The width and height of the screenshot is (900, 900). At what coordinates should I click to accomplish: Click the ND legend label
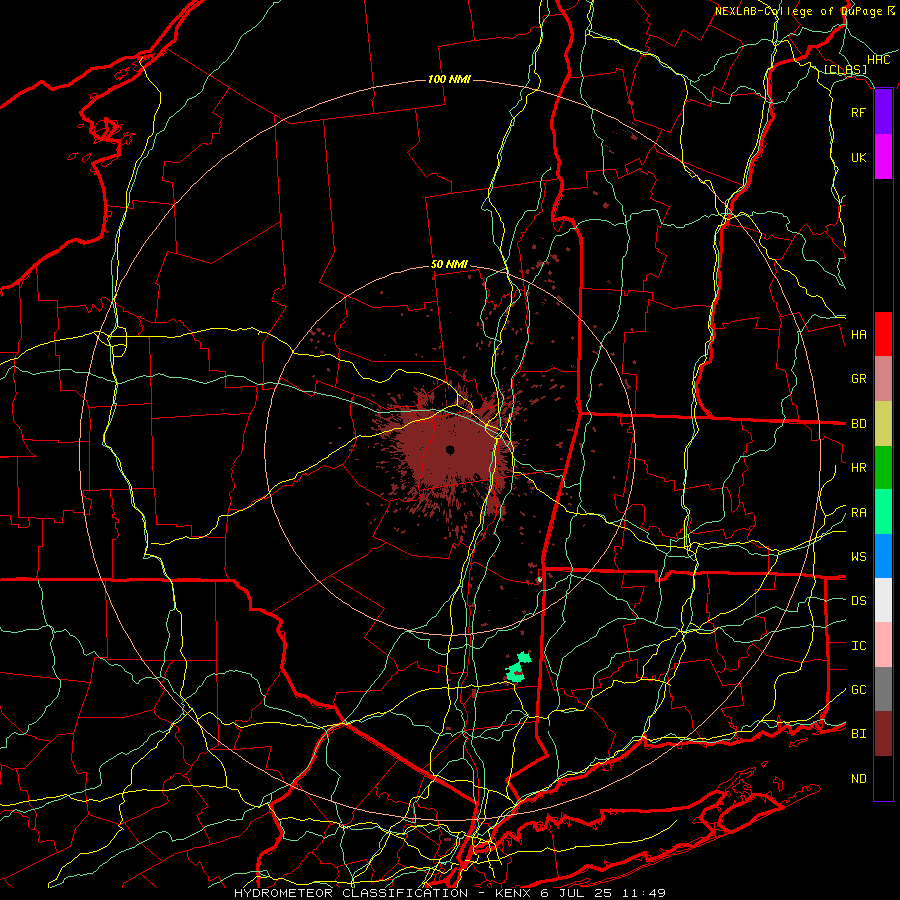(859, 779)
